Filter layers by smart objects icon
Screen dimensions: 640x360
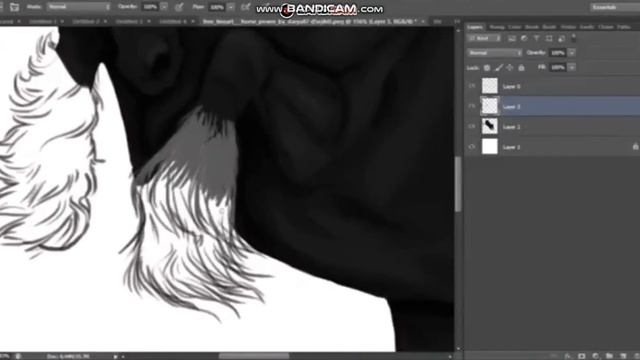pos(562,38)
